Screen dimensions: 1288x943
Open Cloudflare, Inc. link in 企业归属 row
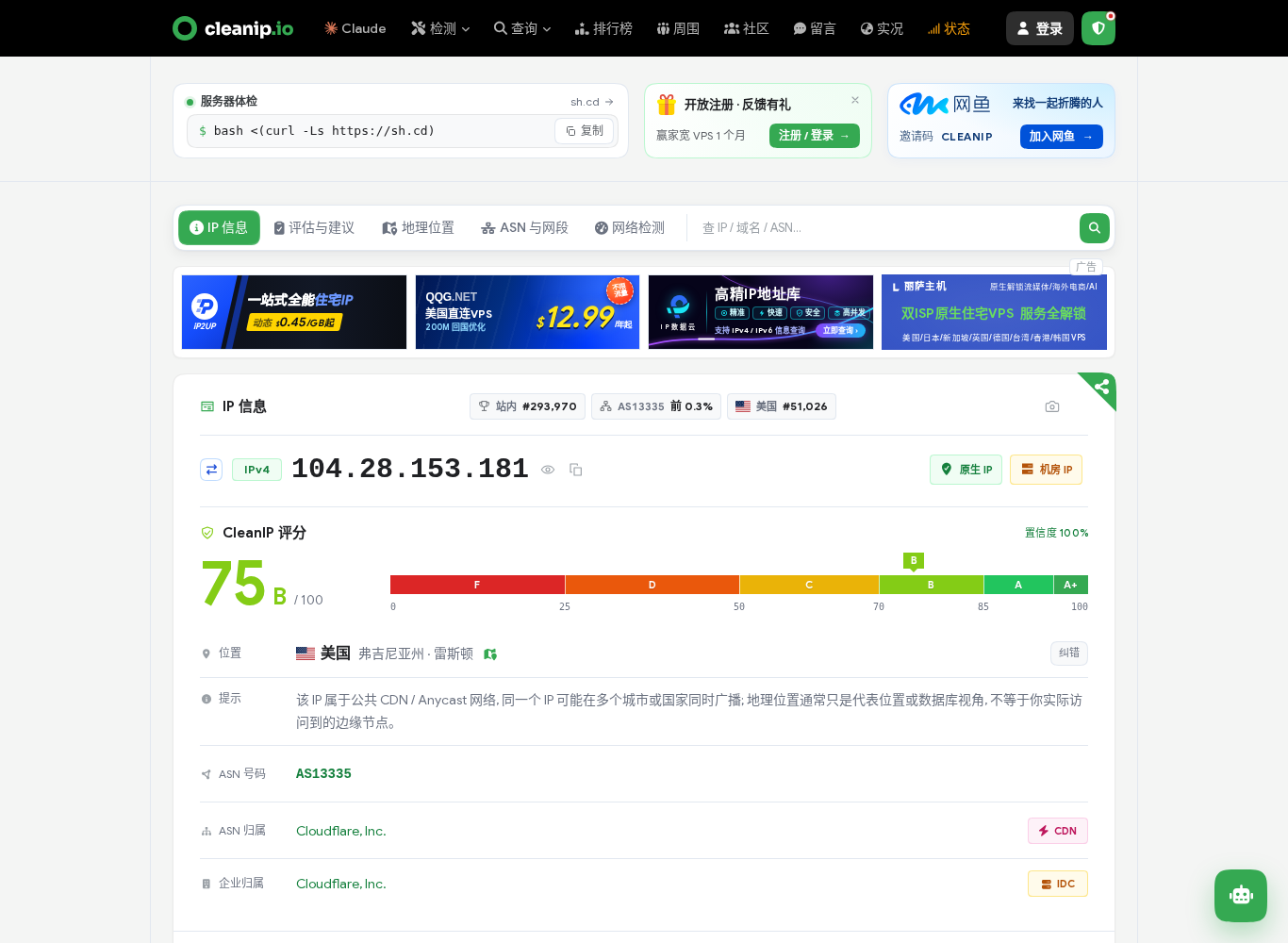[341, 884]
